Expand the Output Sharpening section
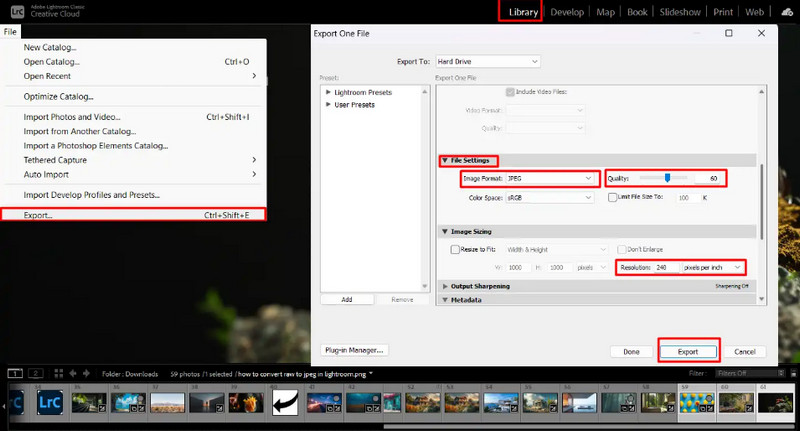800x431 pixels. coord(445,287)
